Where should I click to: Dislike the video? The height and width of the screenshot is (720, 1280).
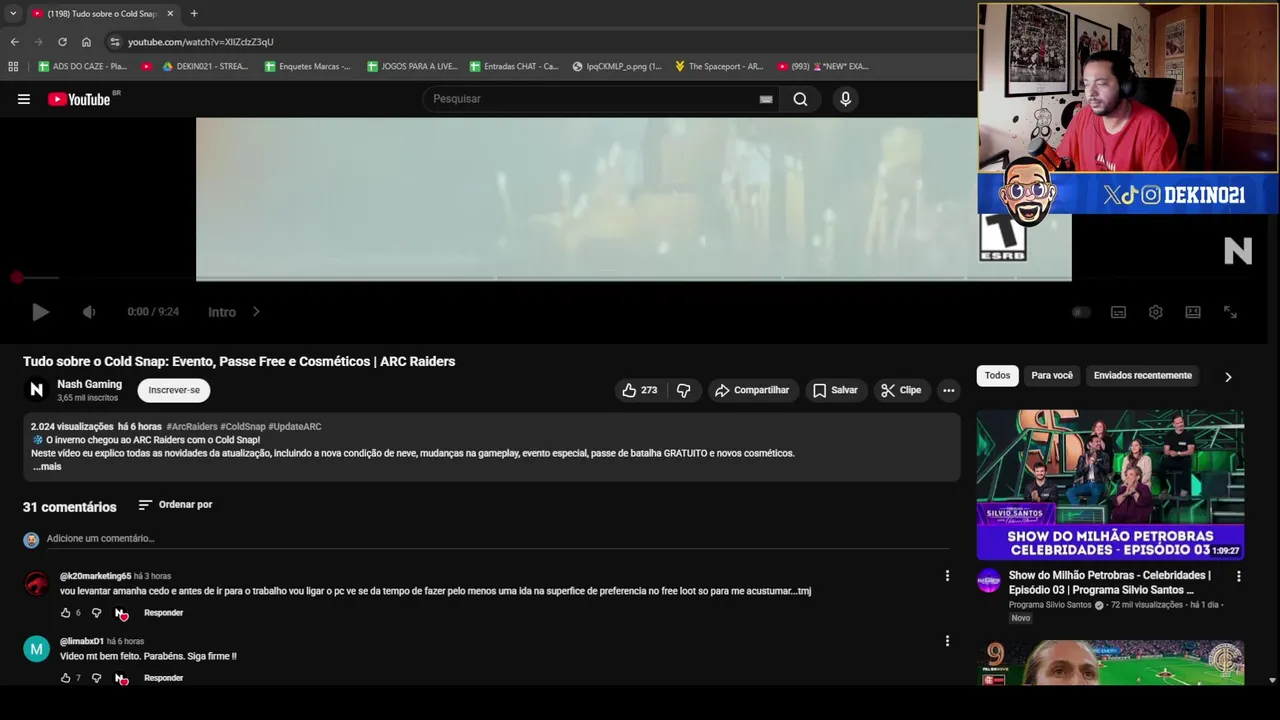(684, 390)
